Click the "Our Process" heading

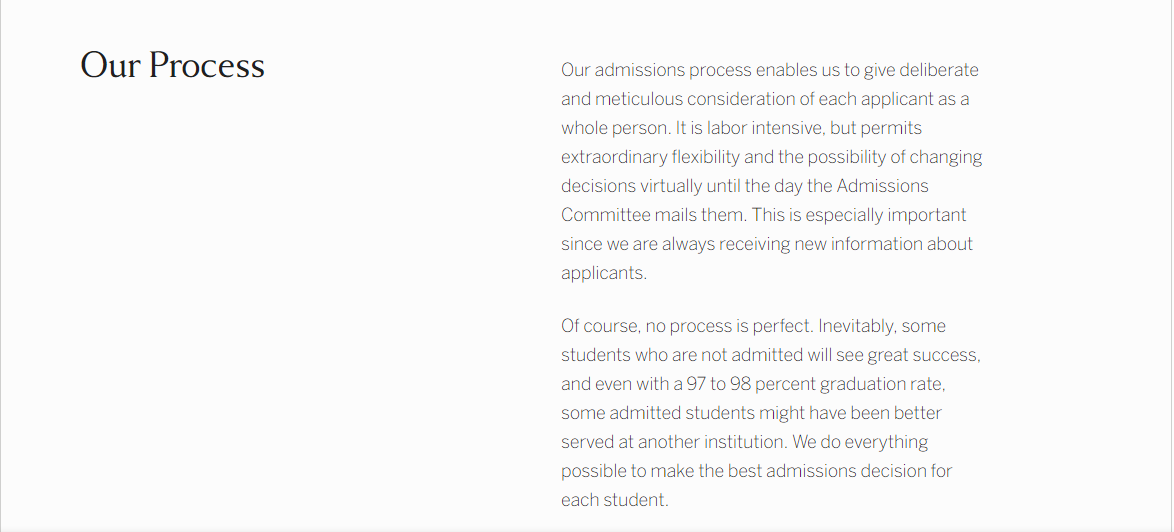coord(172,65)
